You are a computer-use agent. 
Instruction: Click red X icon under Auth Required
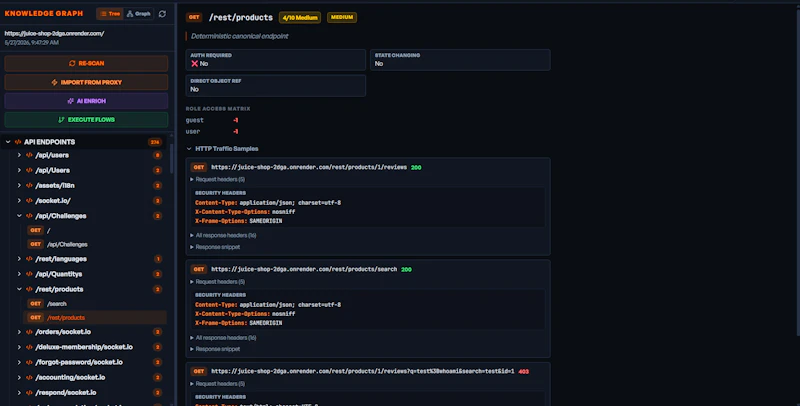(194, 64)
